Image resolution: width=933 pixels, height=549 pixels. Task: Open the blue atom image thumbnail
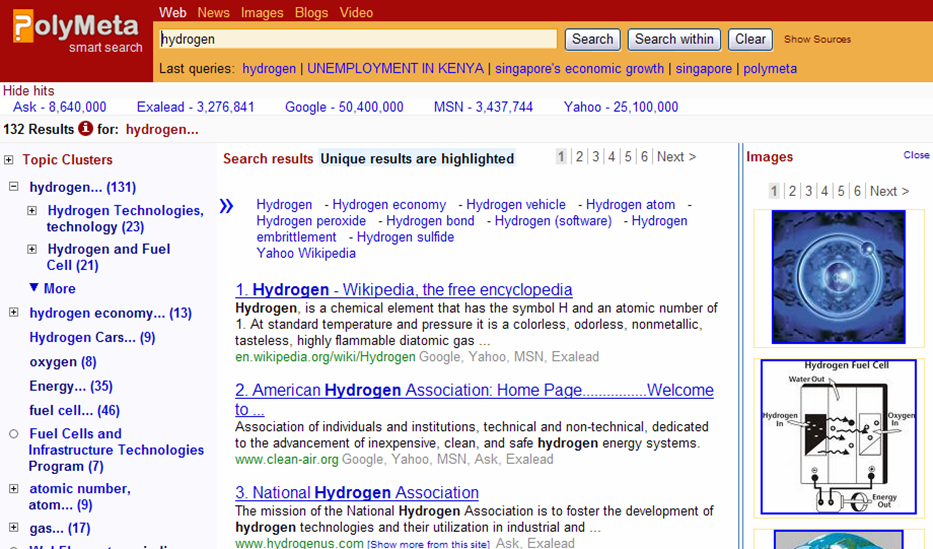[838, 277]
